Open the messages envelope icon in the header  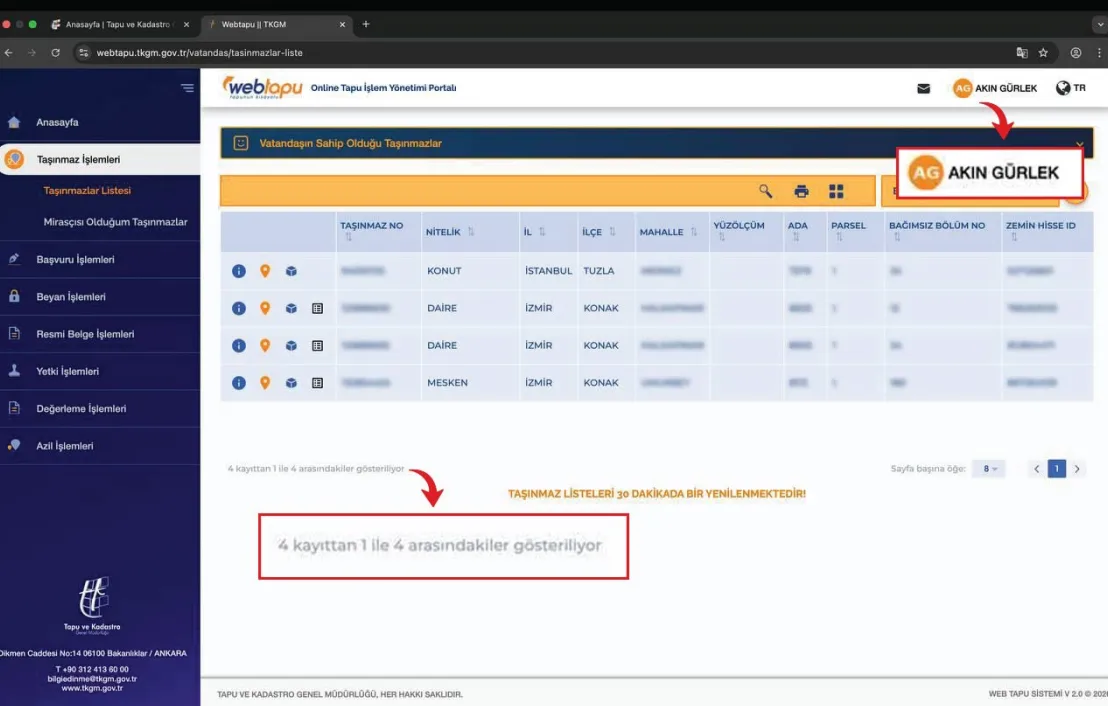(923, 88)
